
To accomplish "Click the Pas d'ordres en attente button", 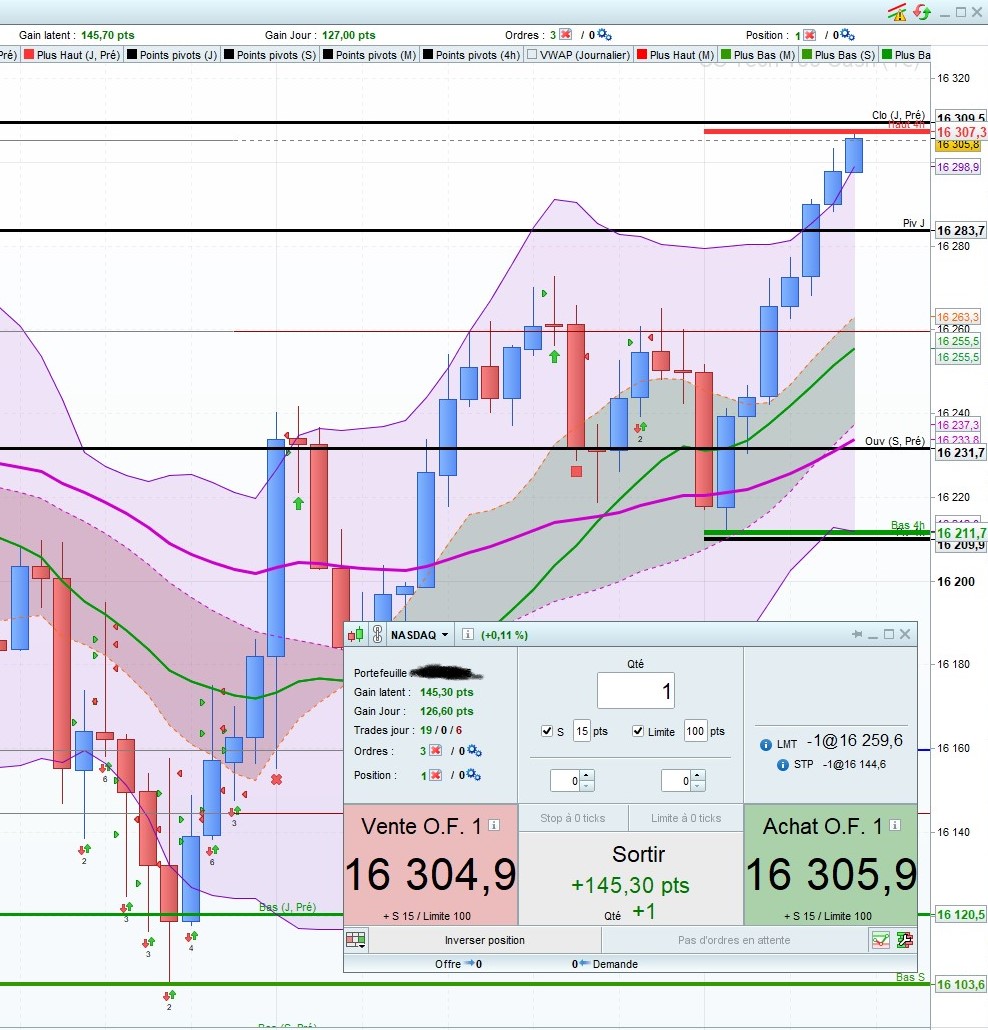I will pyautogui.click(x=734, y=940).
